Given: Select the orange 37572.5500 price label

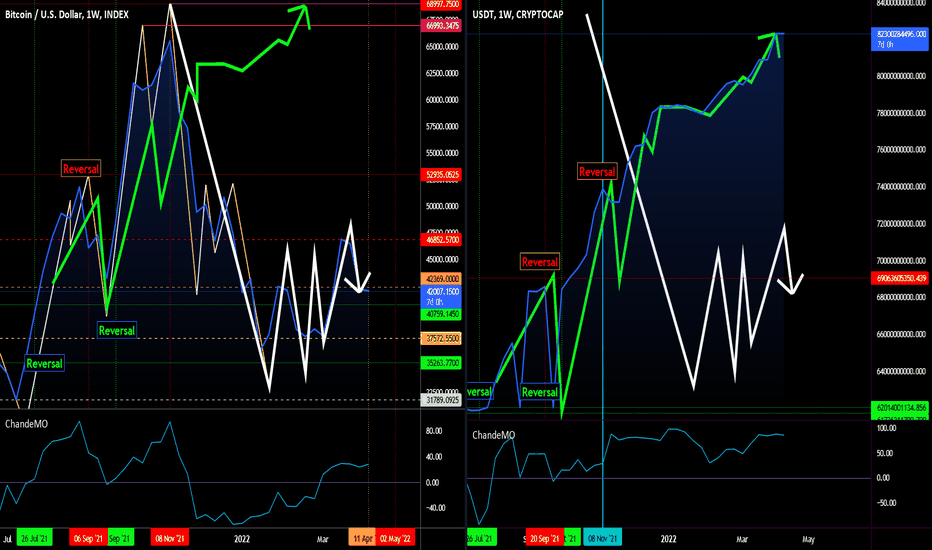Looking at the screenshot, I should [442, 339].
